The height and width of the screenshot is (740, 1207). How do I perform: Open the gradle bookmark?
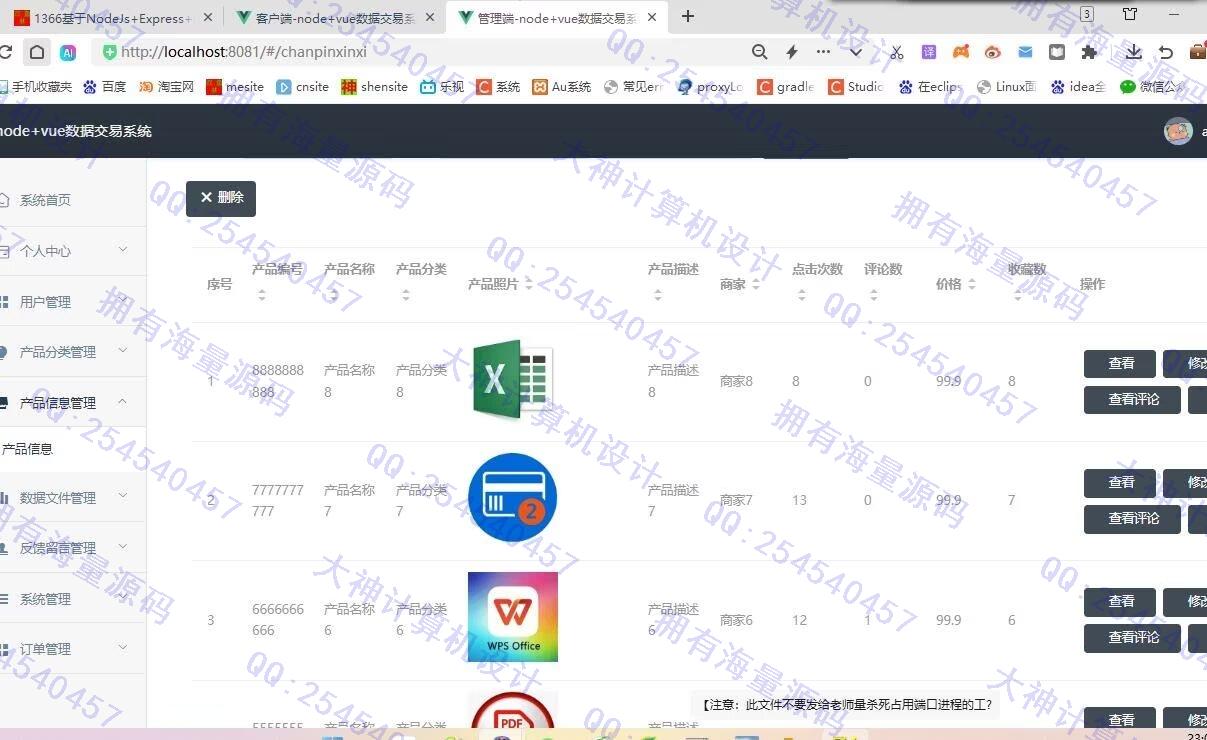pyautogui.click(x=786, y=87)
